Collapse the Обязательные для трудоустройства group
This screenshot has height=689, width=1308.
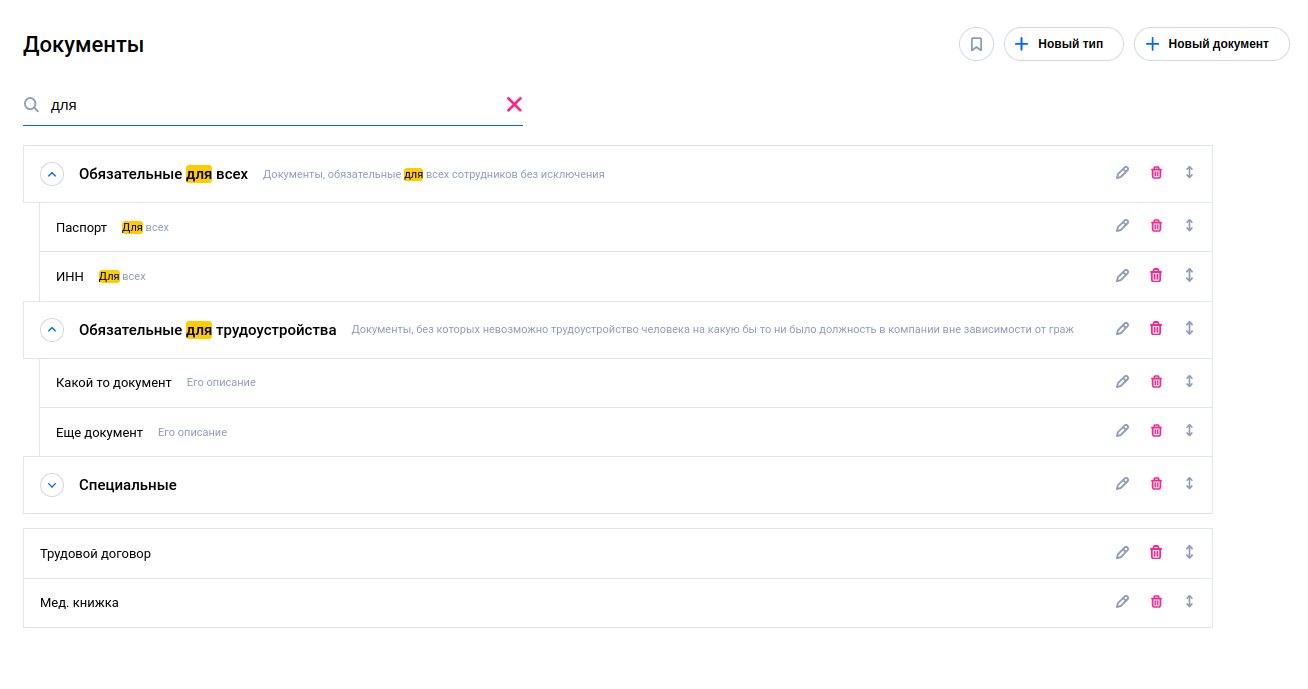click(51, 329)
